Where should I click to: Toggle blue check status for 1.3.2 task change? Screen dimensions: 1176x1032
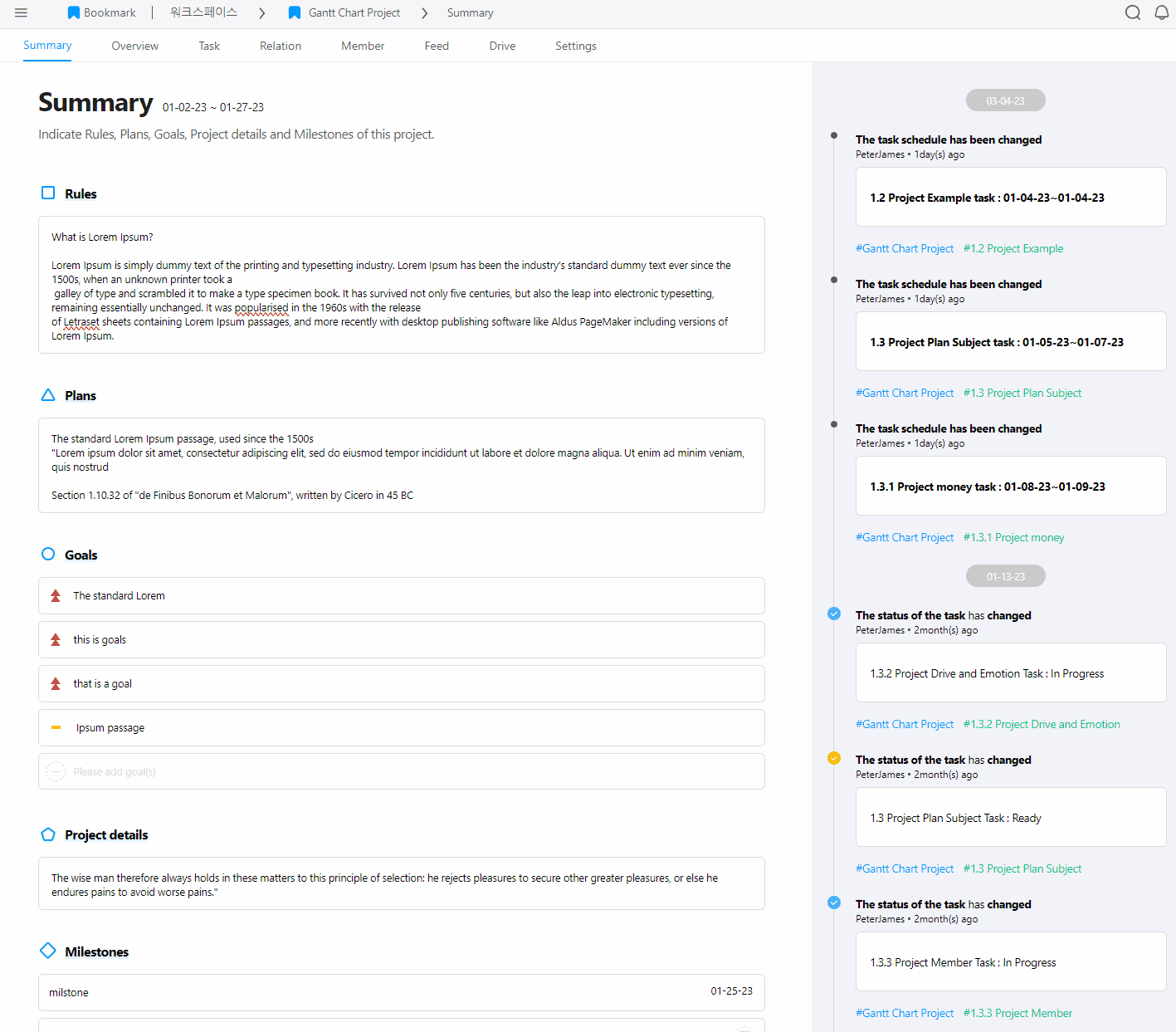click(x=834, y=614)
